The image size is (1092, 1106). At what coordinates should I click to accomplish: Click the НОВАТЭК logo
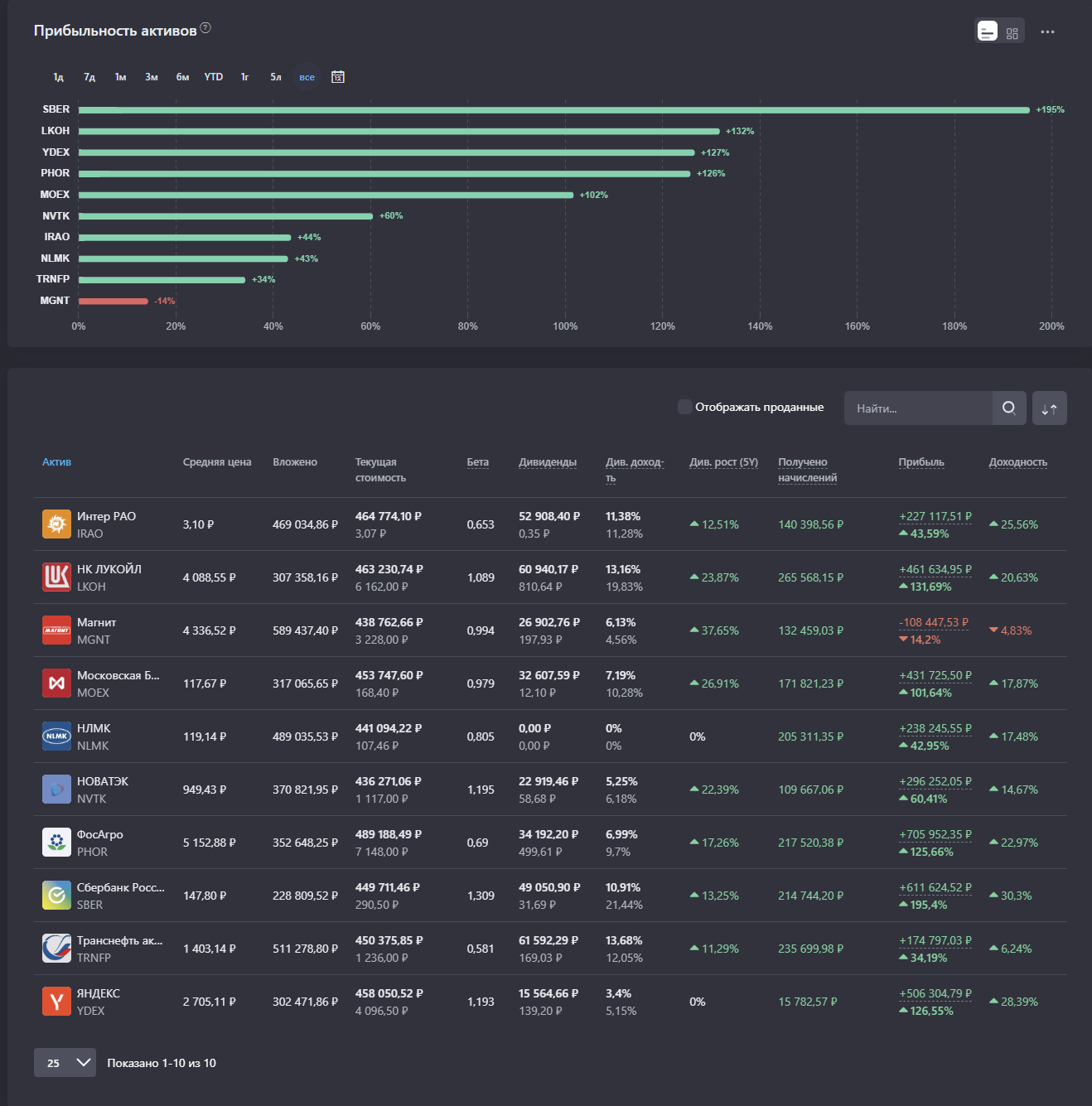click(x=56, y=790)
